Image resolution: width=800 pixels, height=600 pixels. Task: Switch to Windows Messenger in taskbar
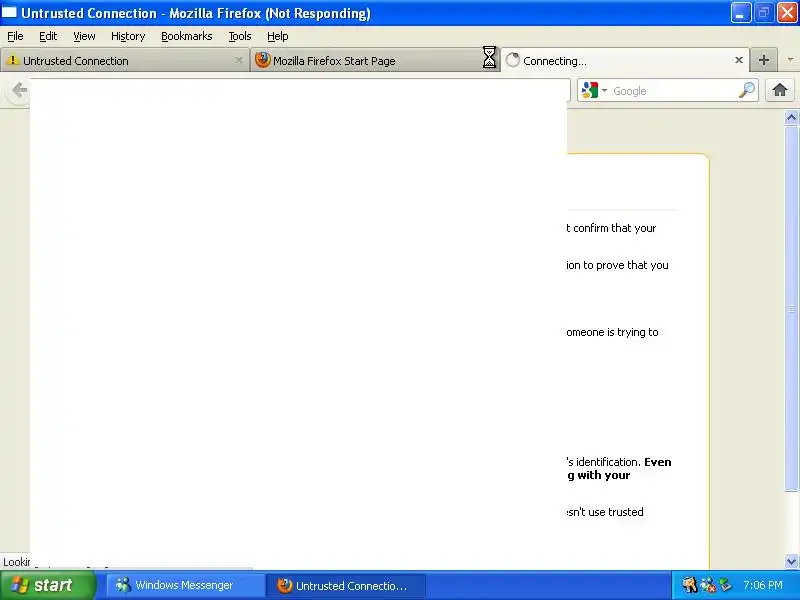tap(185, 585)
